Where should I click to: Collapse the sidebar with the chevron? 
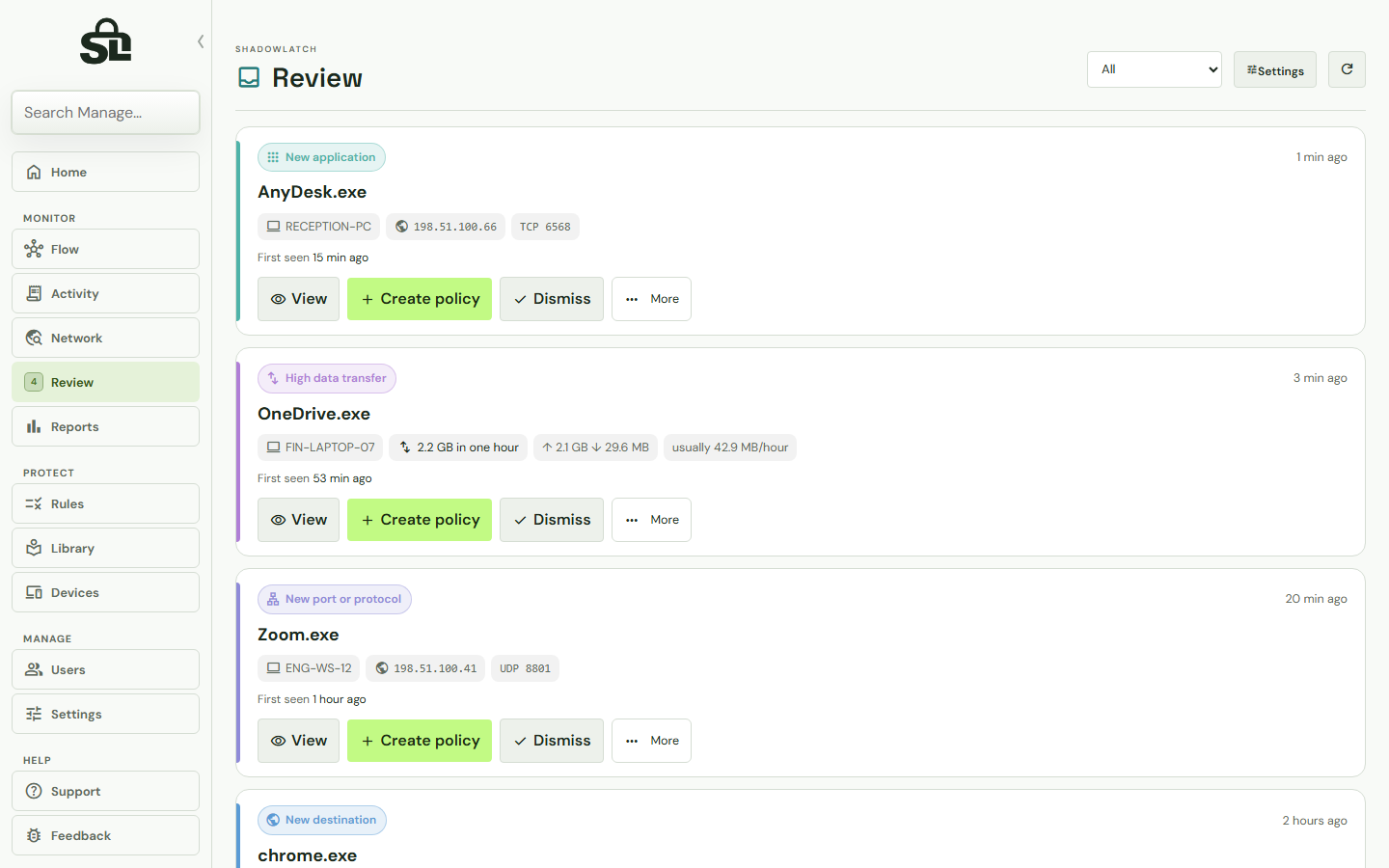(x=201, y=41)
